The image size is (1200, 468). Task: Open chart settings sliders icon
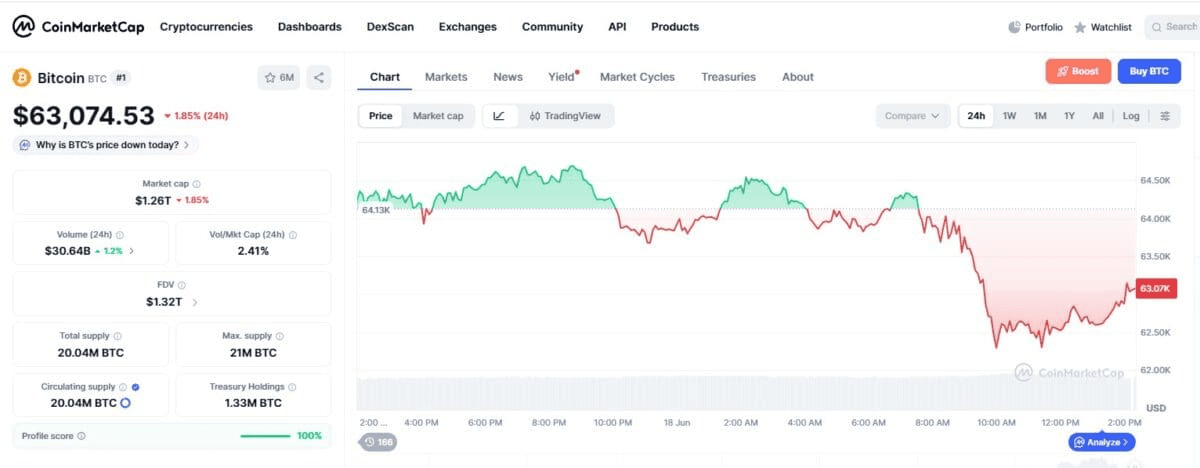coord(1165,116)
